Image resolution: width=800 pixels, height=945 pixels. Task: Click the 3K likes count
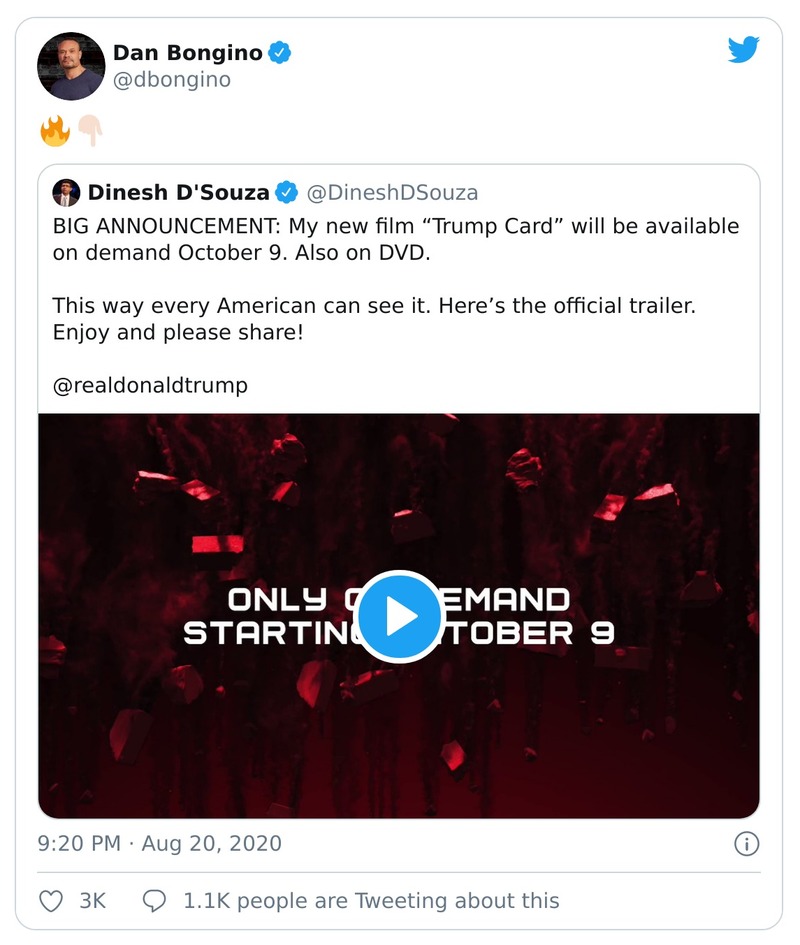[92, 901]
